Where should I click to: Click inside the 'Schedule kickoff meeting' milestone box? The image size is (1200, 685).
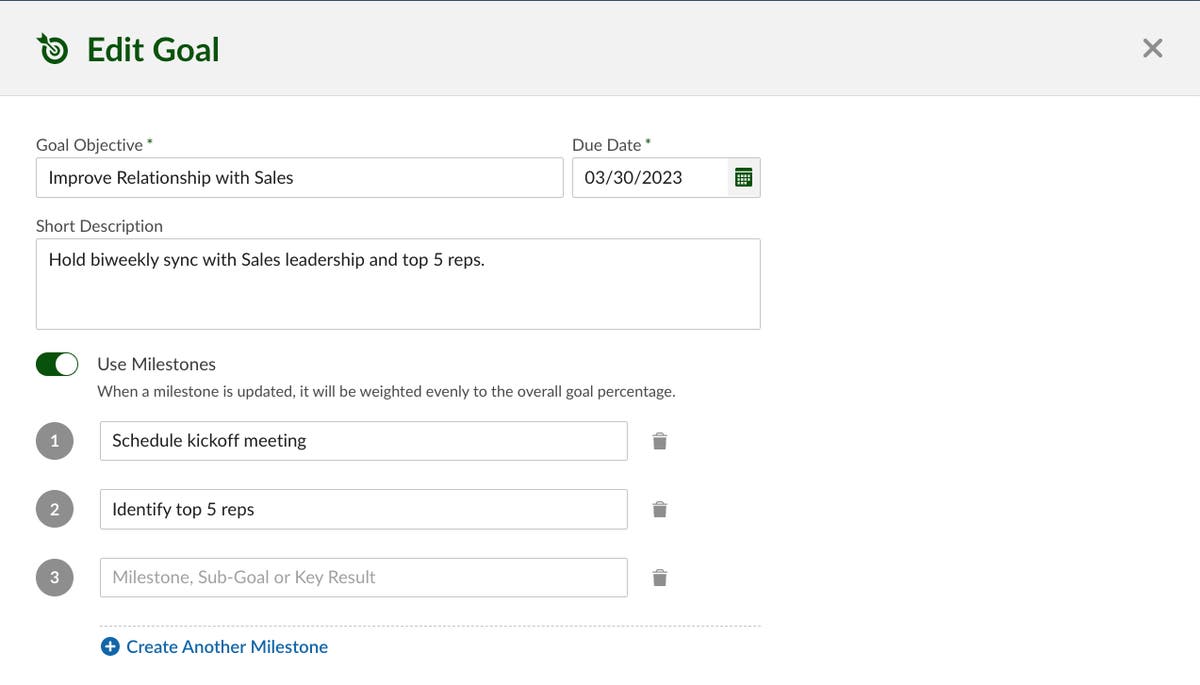362,440
